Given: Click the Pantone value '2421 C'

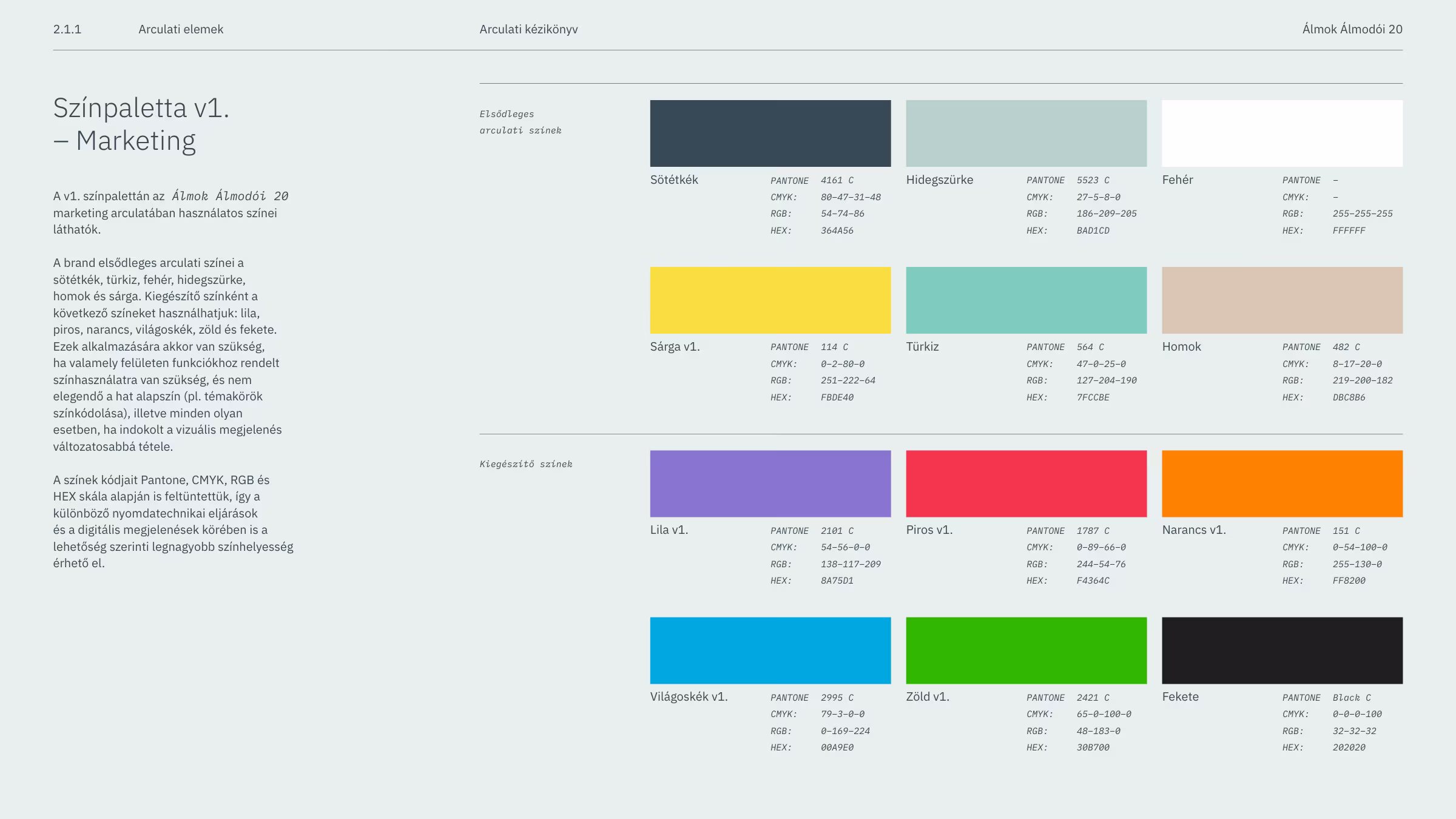Looking at the screenshot, I should (x=1093, y=698).
